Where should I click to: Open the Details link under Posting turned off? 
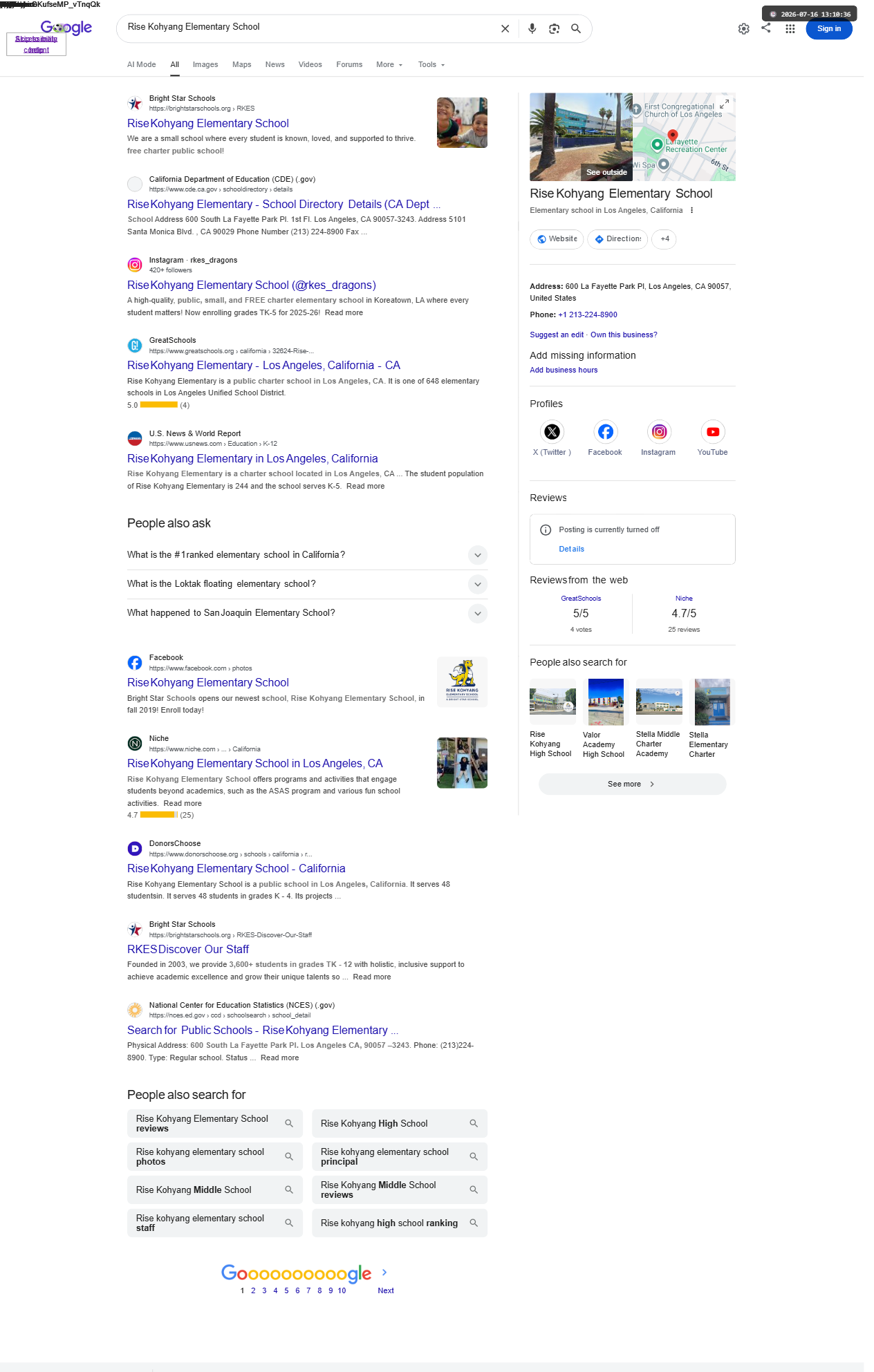pos(572,549)
